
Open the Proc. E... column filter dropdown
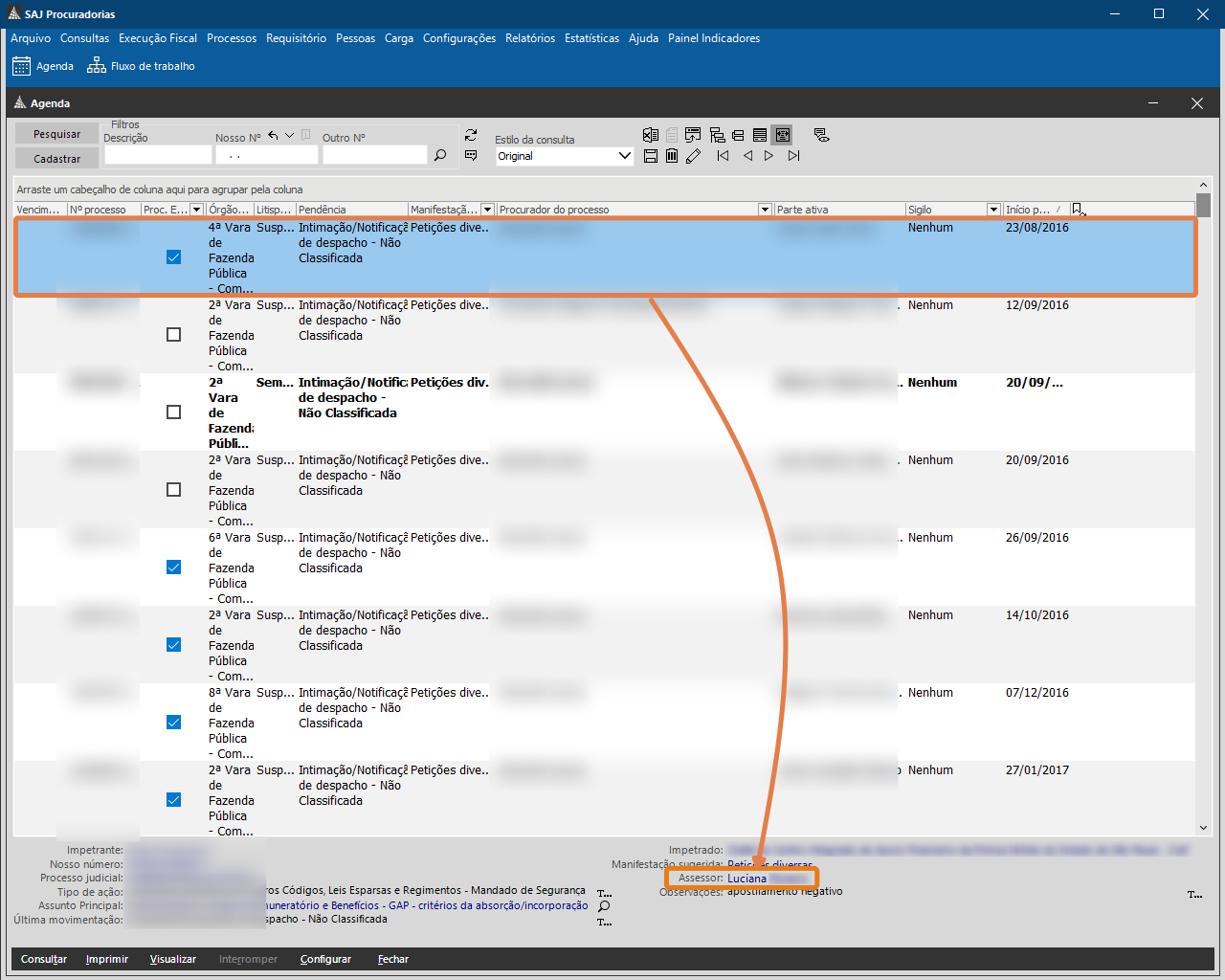pos(196,210)
